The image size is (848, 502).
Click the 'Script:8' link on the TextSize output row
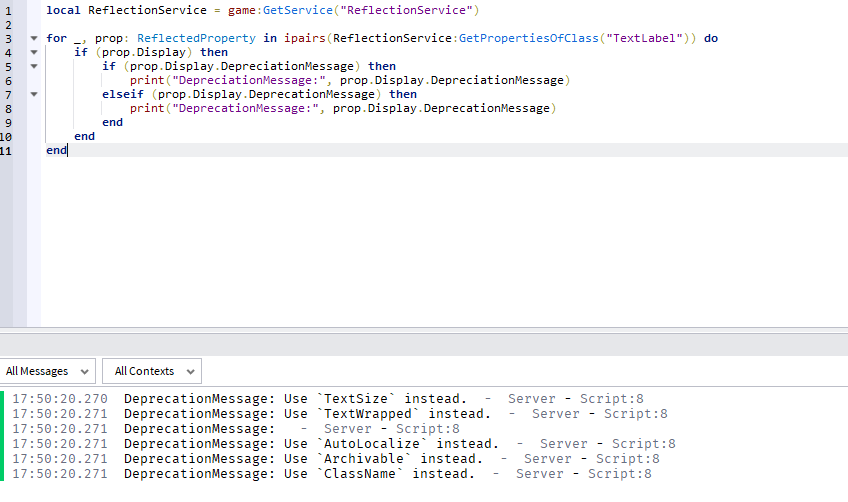(x=612, y=399)
